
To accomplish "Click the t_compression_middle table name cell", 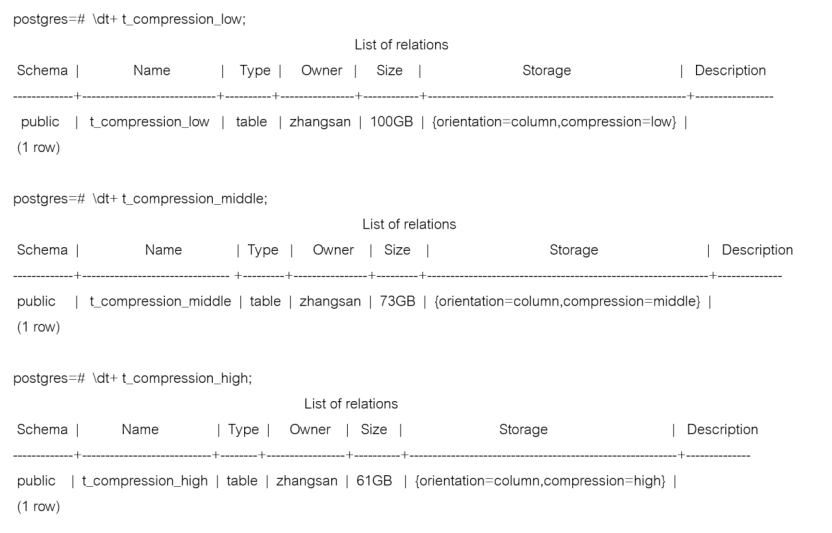I will pos(160,302).
